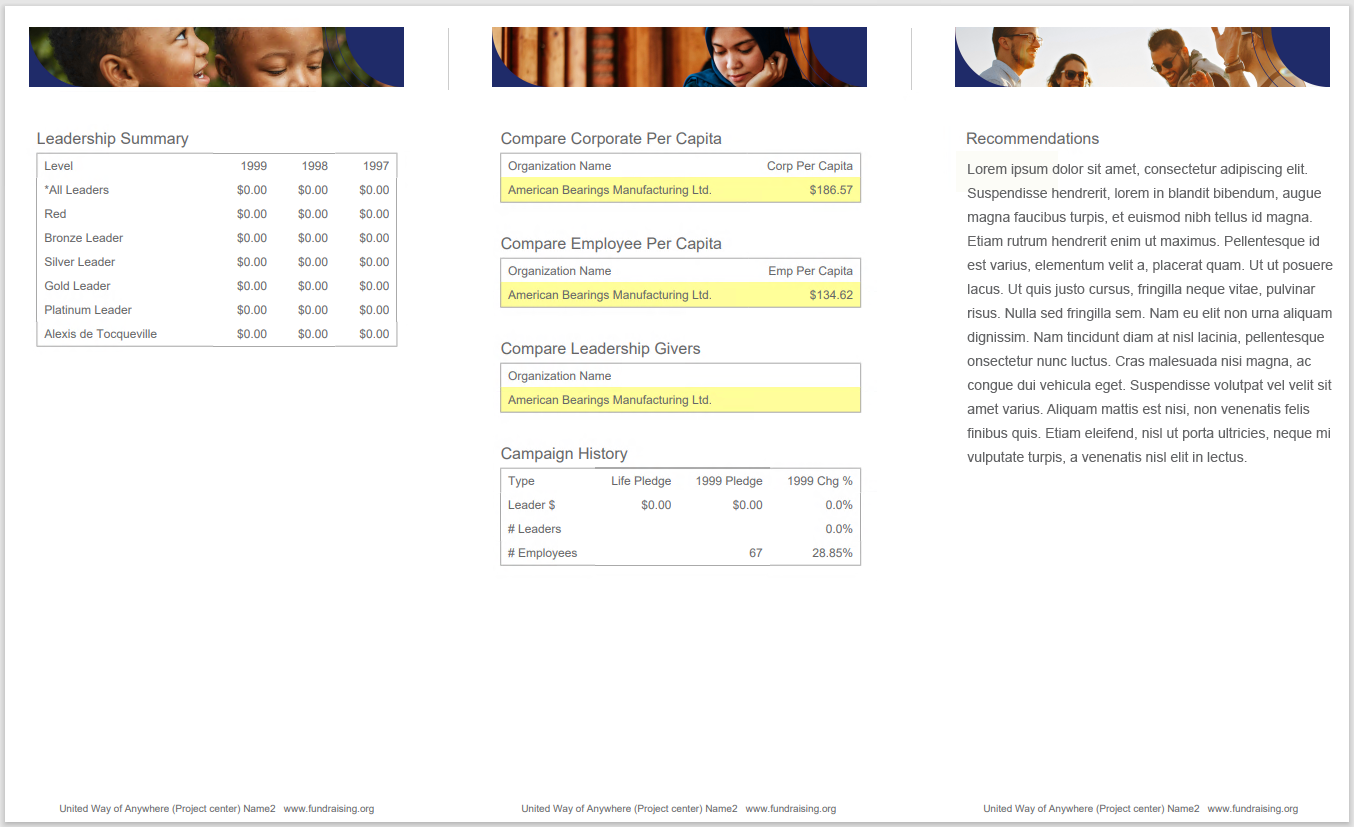Click the Life Pledge column header
Image resolution: width=1354 pixels, height=827 pixels.
pos(641,481)
